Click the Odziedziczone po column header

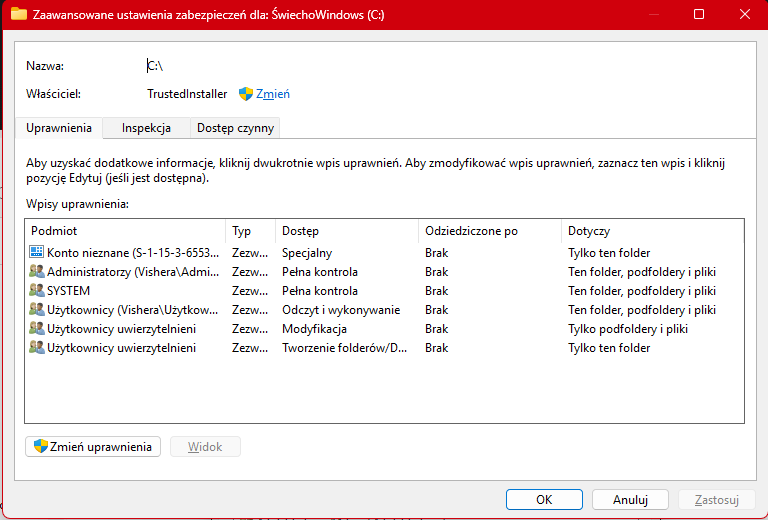tap(488, 231)
